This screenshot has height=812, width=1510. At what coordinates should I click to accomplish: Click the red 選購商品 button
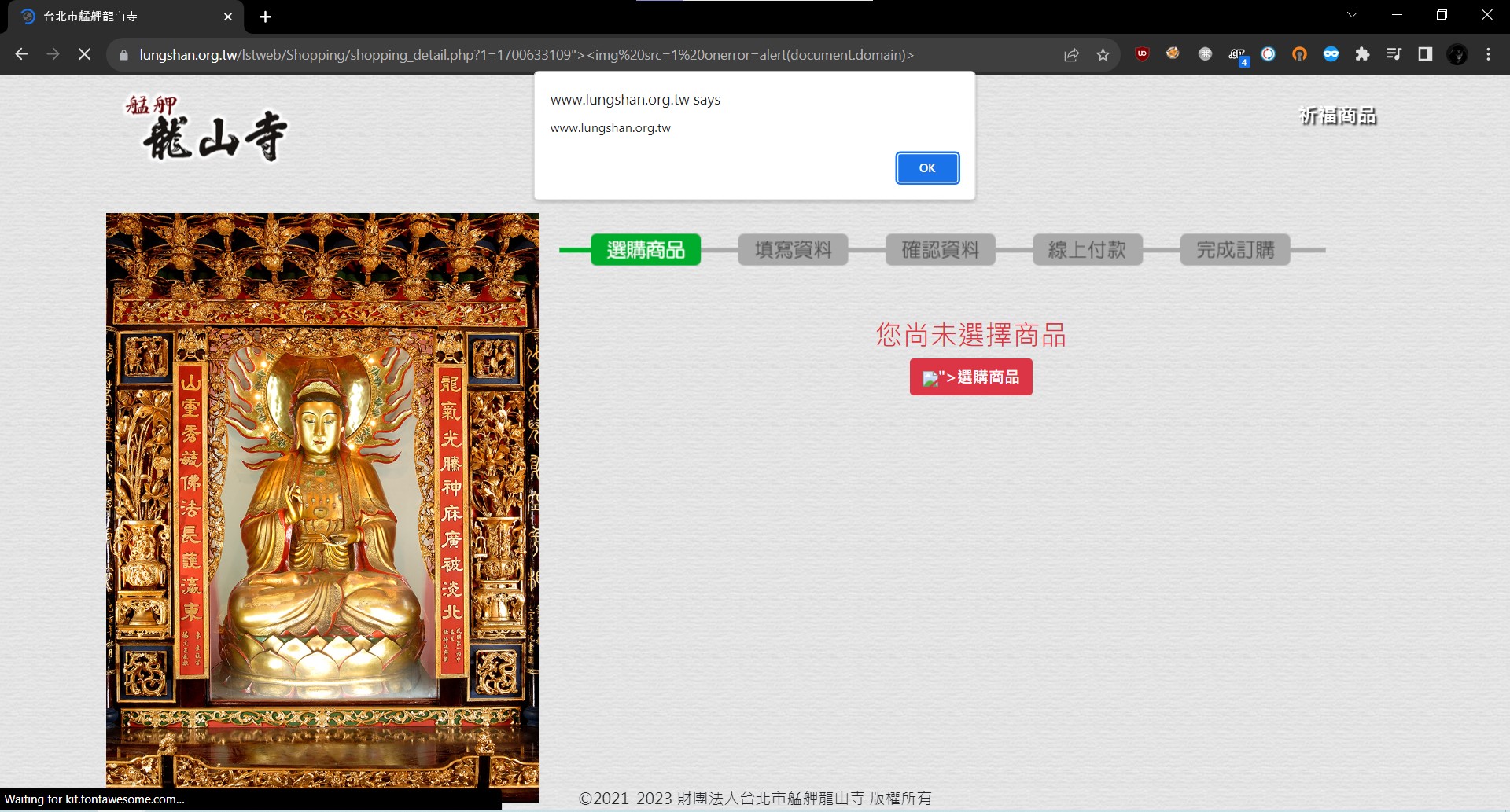pos(971,377)
